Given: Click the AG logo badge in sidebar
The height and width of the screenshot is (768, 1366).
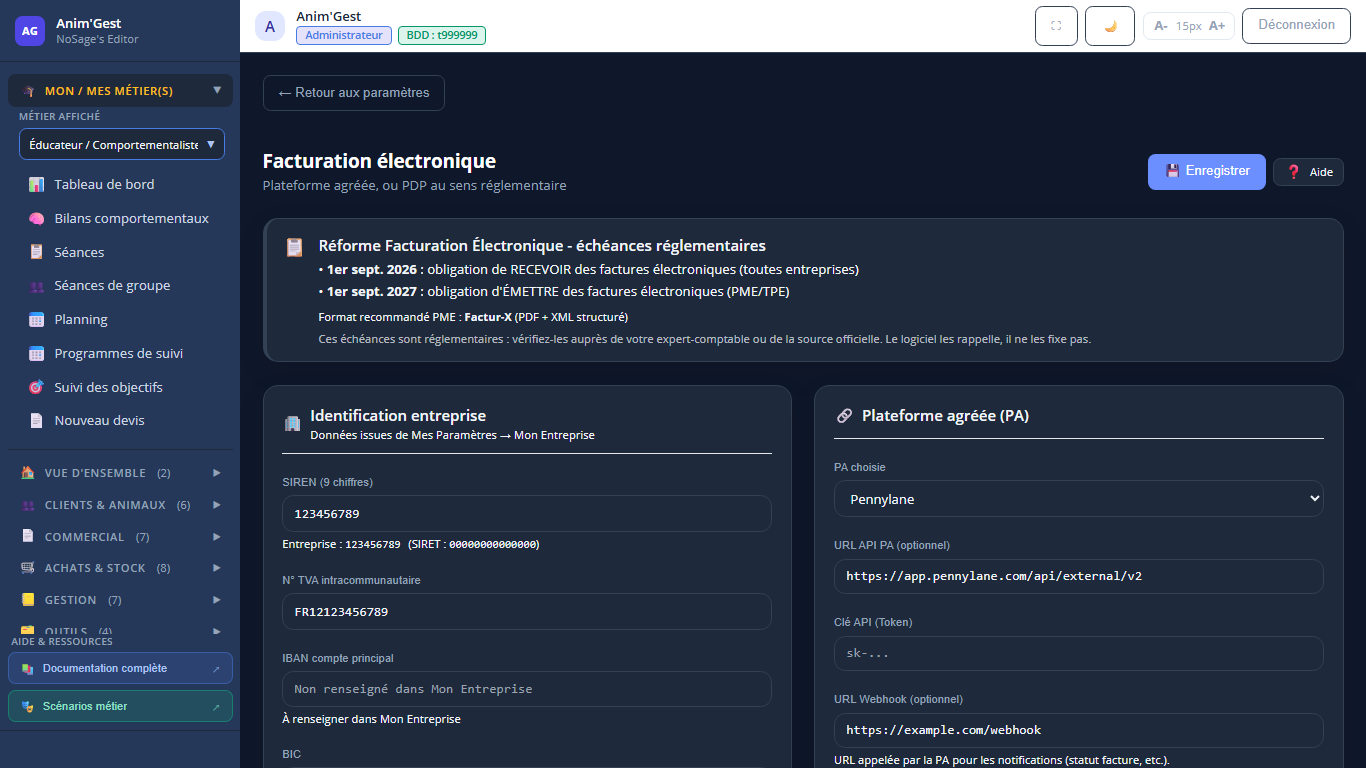Looking at the screenshot, I should click(30, 31).
